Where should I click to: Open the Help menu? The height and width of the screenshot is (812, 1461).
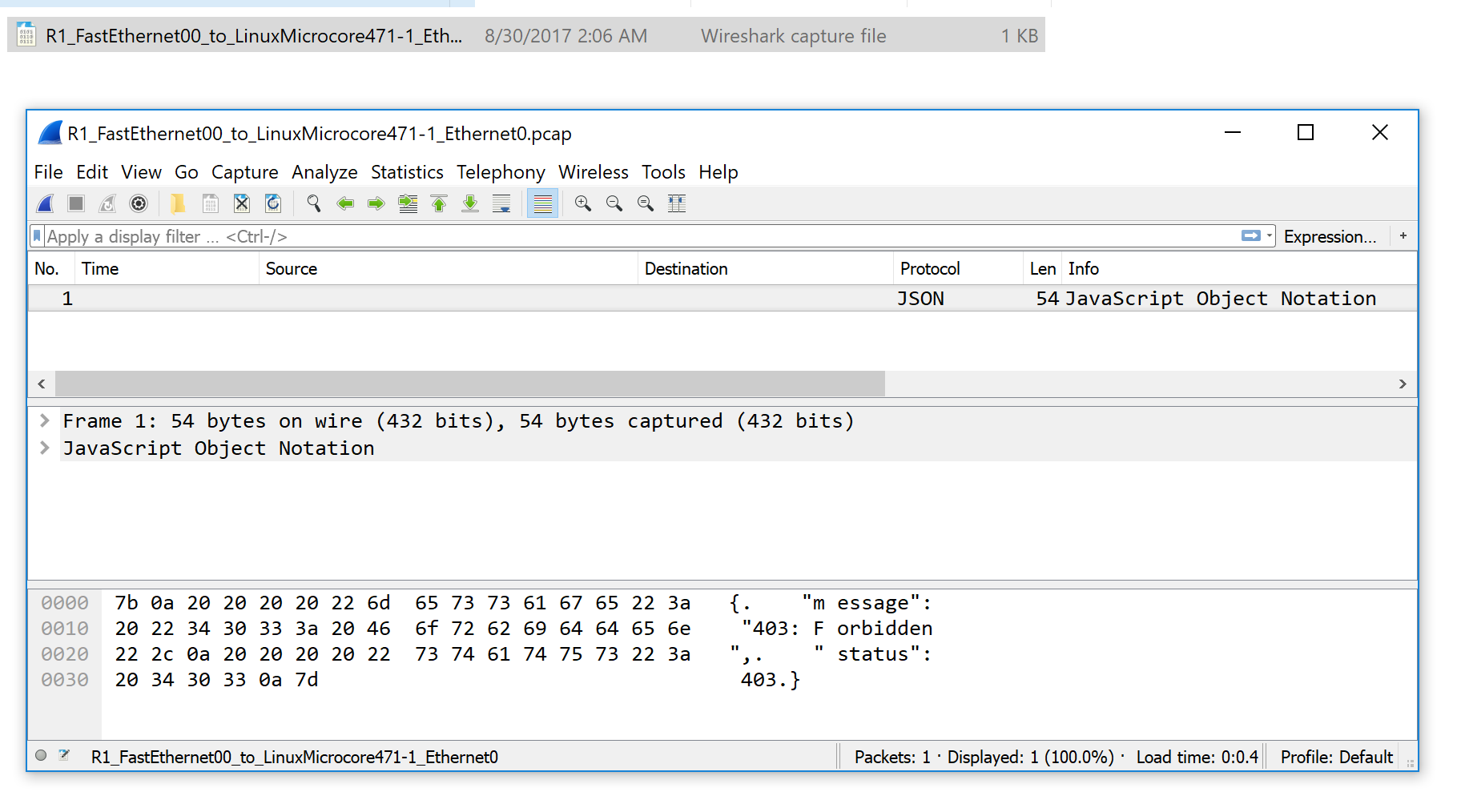point(718,172)
